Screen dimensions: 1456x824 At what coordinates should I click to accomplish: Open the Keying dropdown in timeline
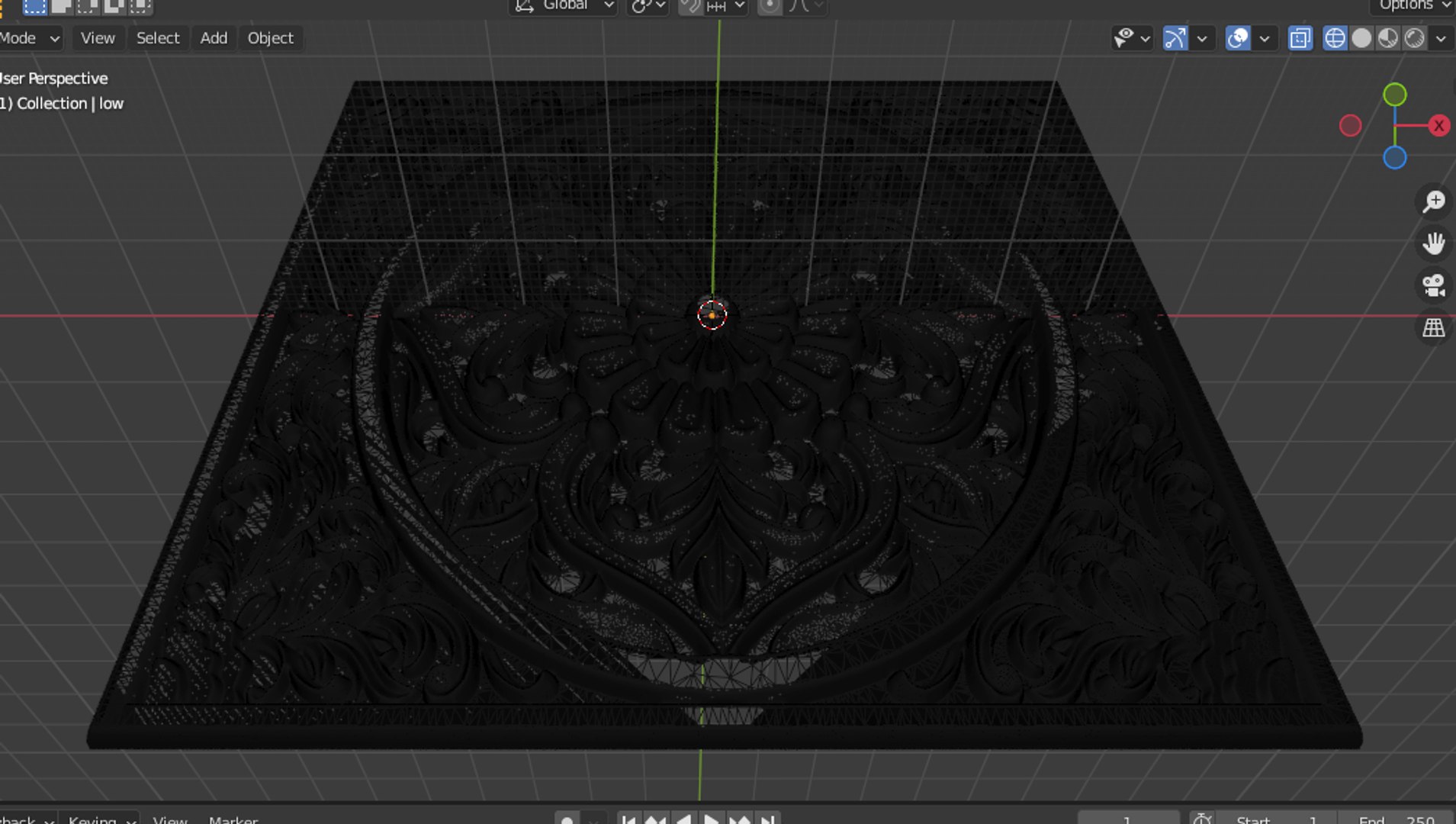coord(99,819)
